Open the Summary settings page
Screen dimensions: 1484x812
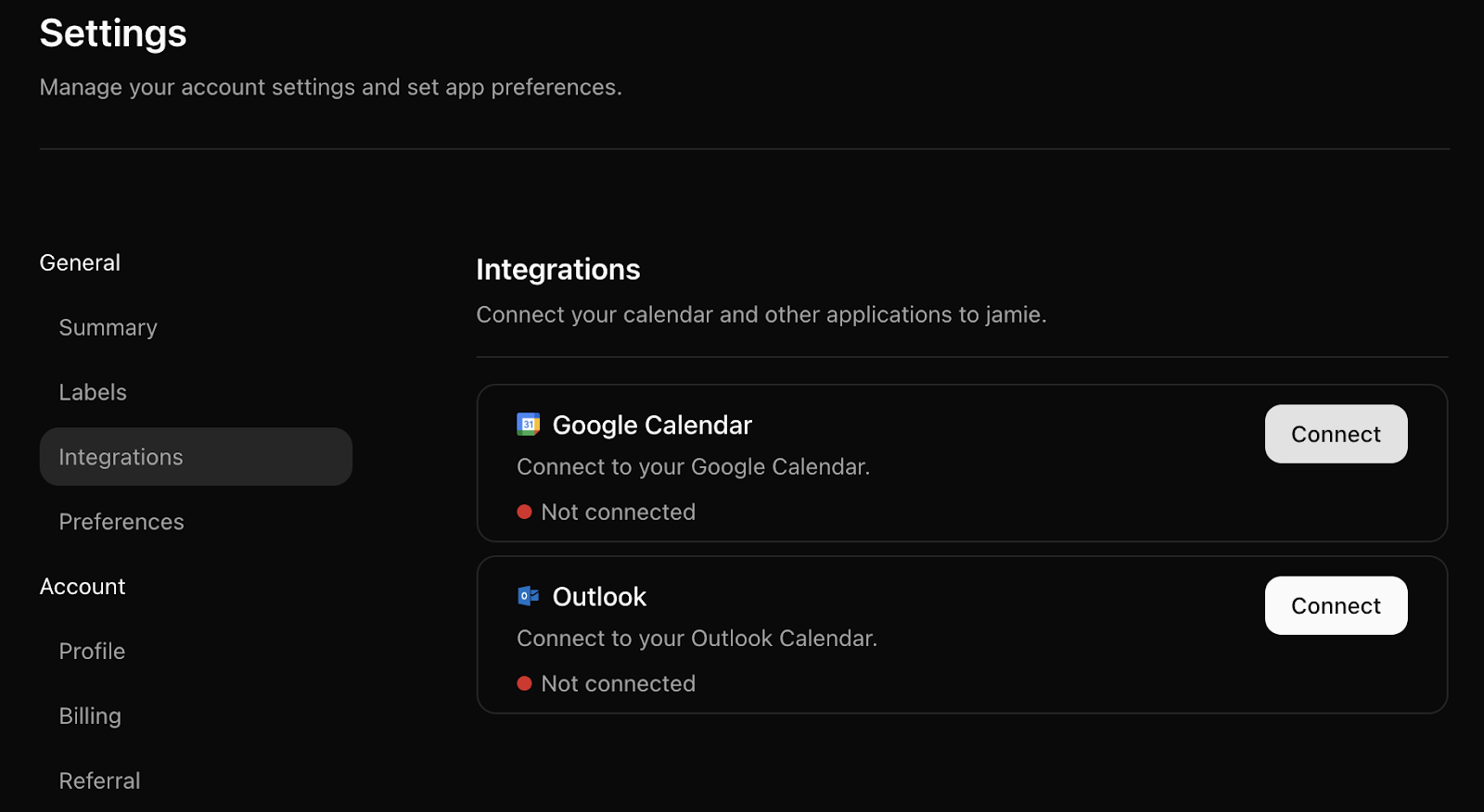pyautogui.click(x=108, y=328)
